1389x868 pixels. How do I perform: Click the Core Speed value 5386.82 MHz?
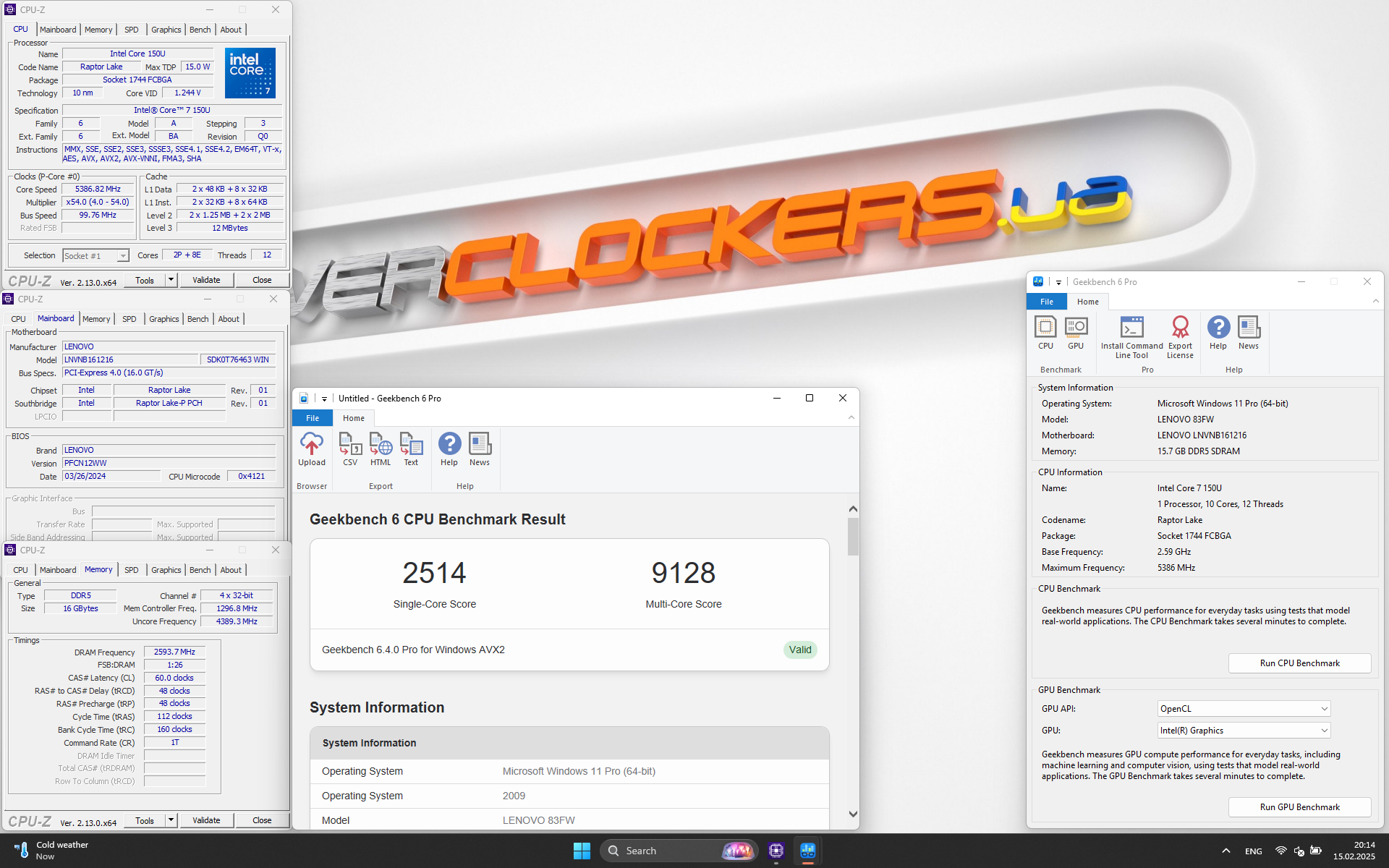98,189
